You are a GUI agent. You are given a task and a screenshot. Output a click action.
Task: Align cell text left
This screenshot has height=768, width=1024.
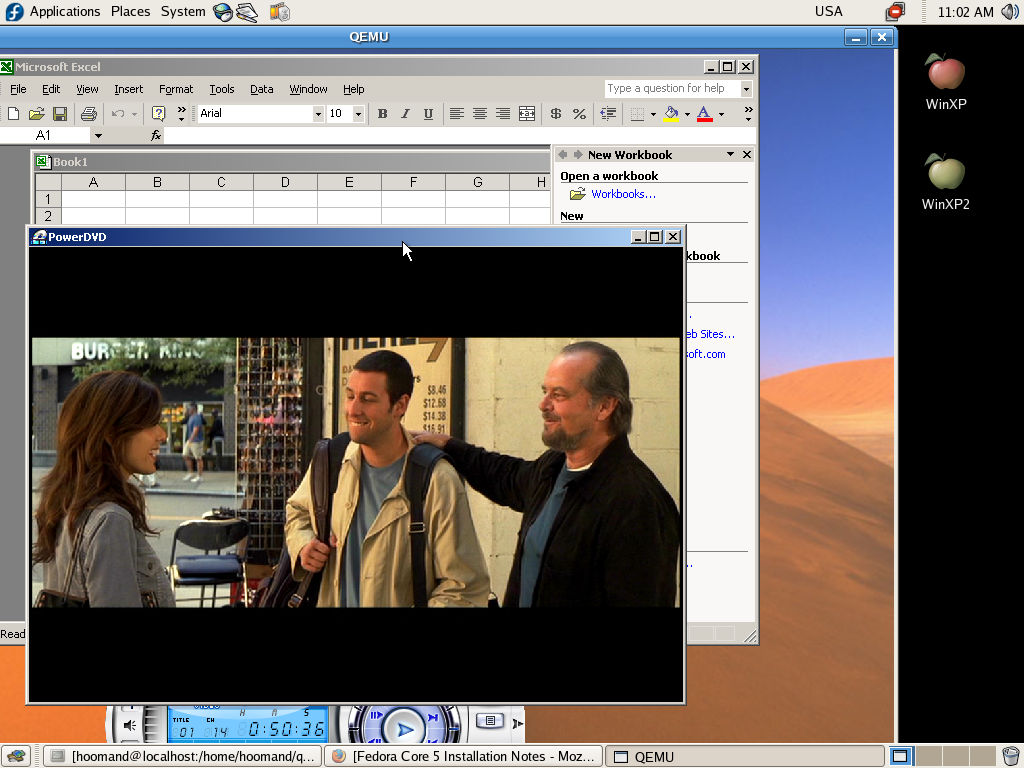tap(456, 114)
